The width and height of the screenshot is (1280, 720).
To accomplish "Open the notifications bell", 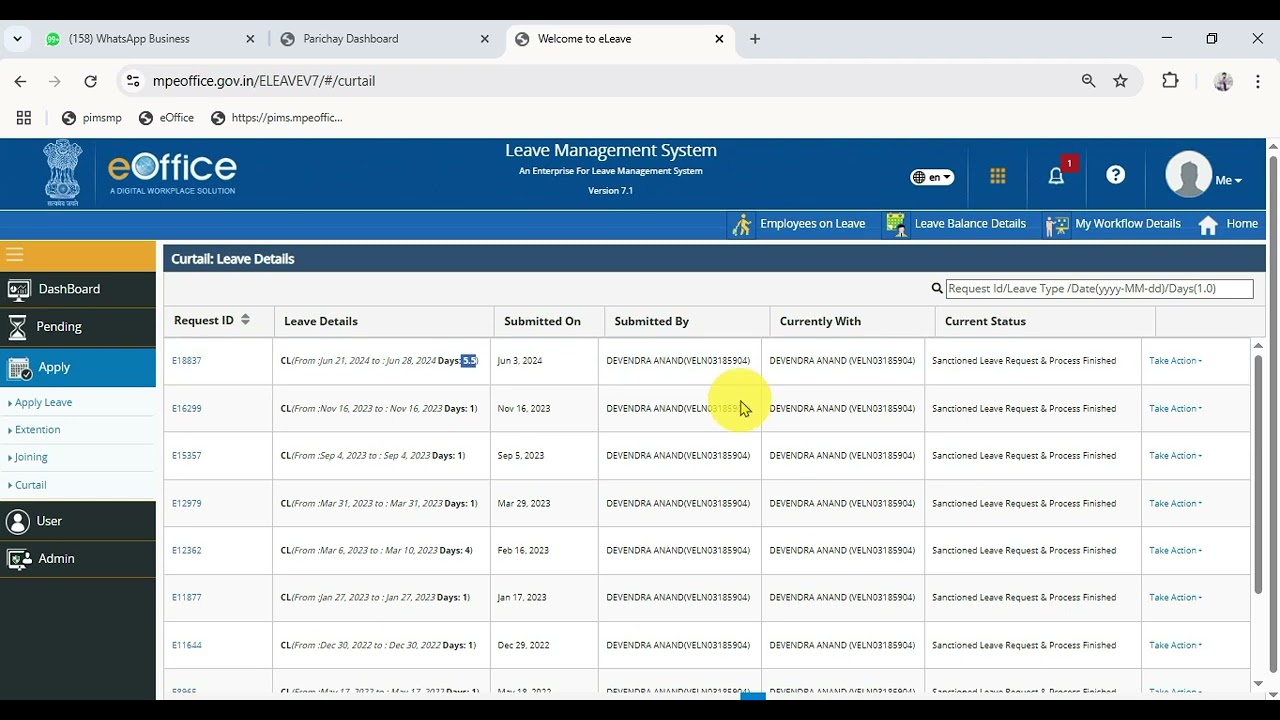I will pyautogui.click(x=1056, y=176).
